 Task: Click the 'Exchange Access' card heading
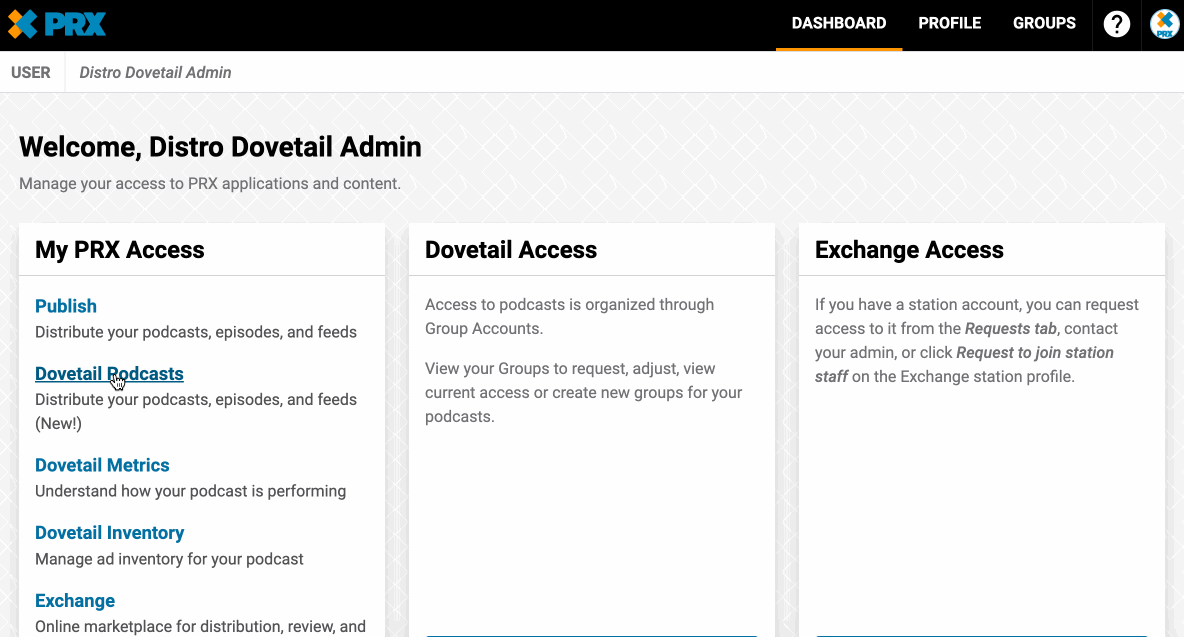[x=909, y=250]
